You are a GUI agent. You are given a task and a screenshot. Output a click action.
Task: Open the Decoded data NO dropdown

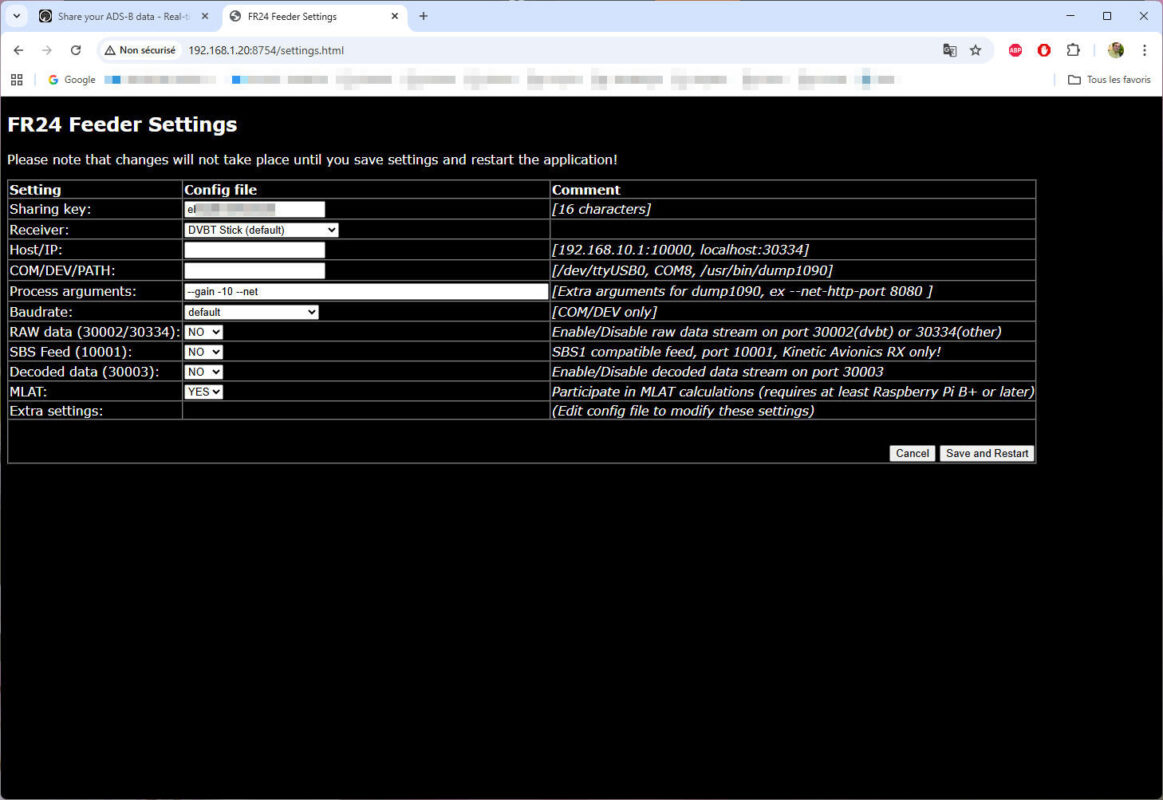pos(203,372)
